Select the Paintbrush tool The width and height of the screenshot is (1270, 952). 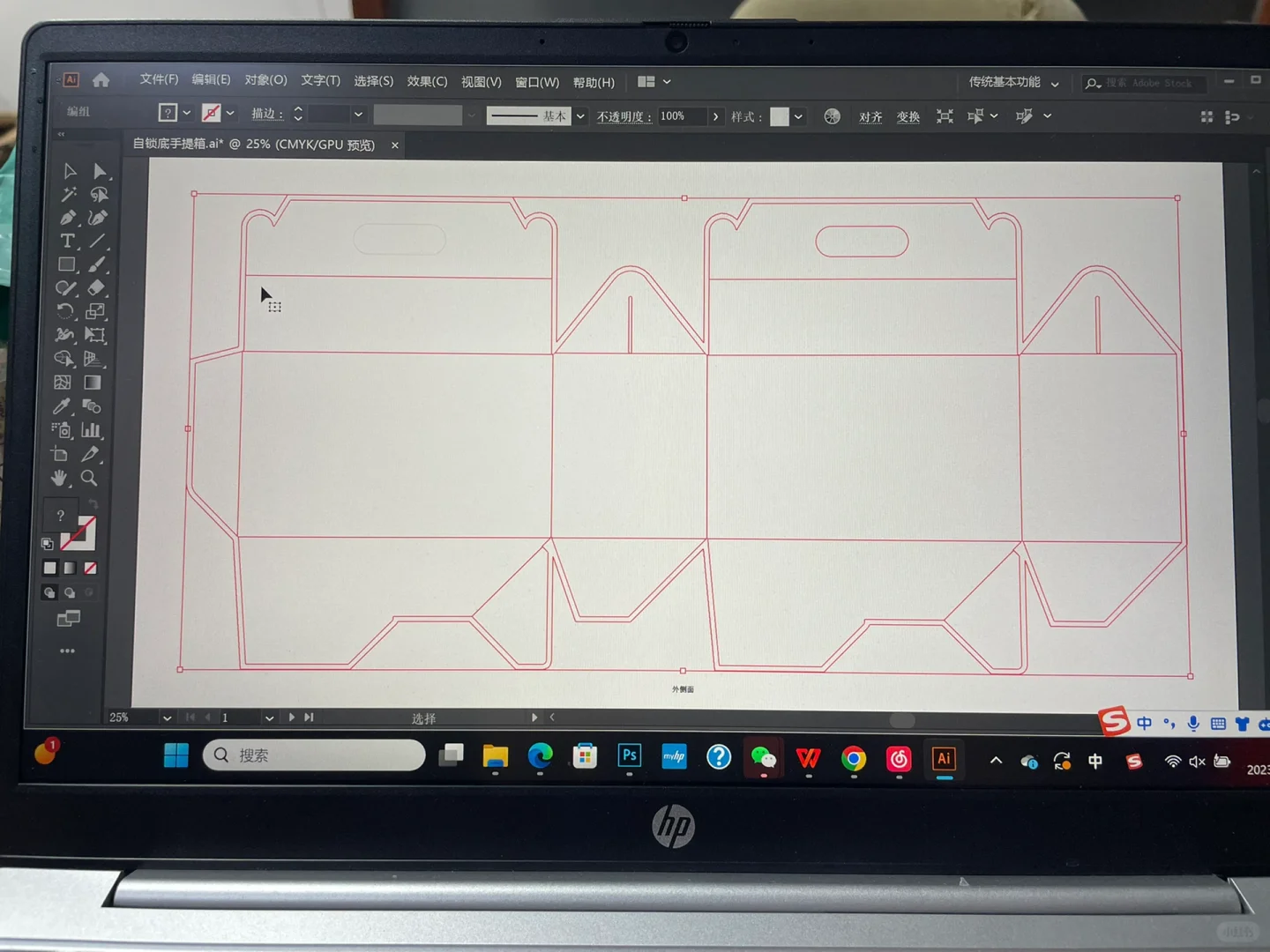[97, 264]
